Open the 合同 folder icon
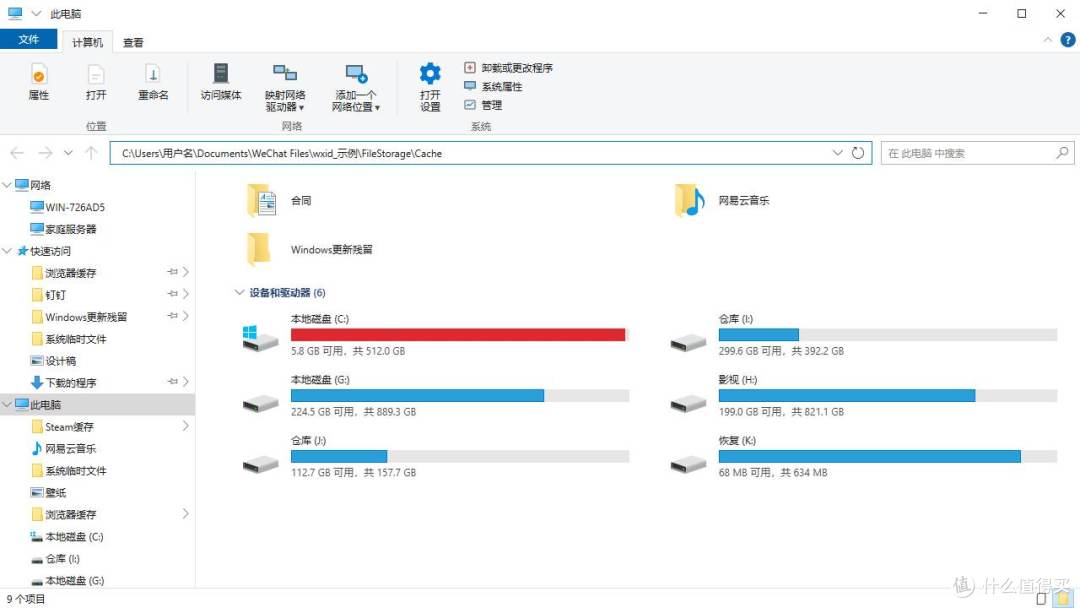Viewport: 1080px width, 608px height. pyautogui.click(x=262, y=200)
